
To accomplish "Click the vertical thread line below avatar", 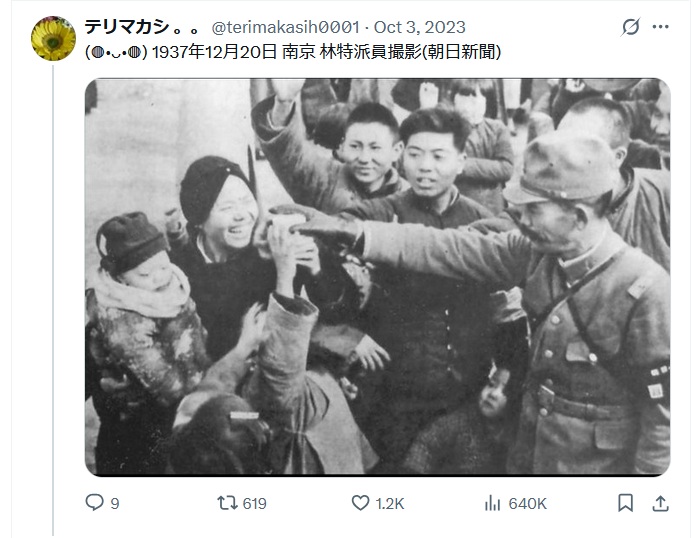I will pyautogui.click(x=53, y=301).
